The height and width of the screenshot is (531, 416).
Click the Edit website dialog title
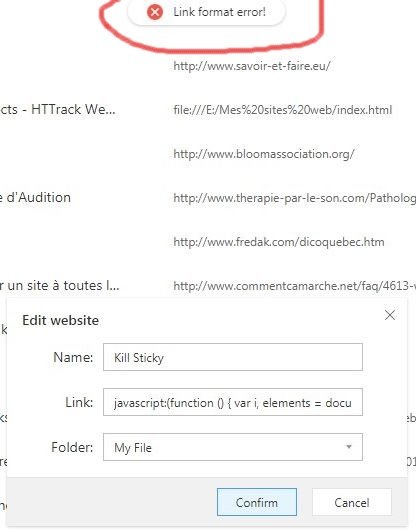click(61, 320)
